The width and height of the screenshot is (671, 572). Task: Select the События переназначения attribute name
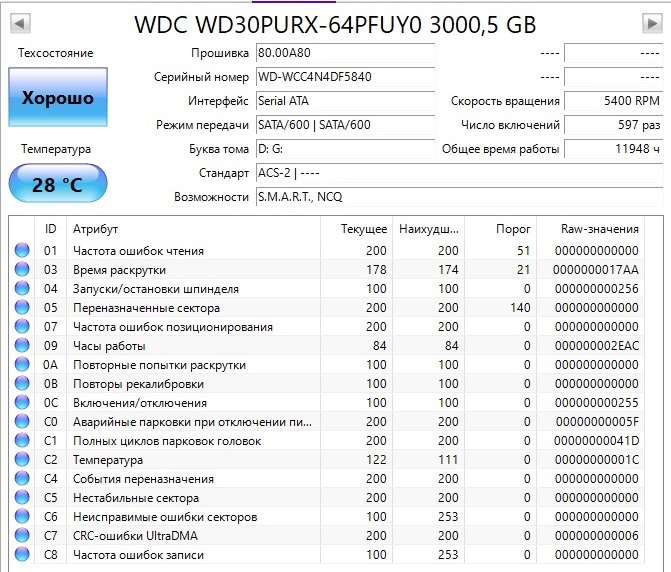(143, 479)
